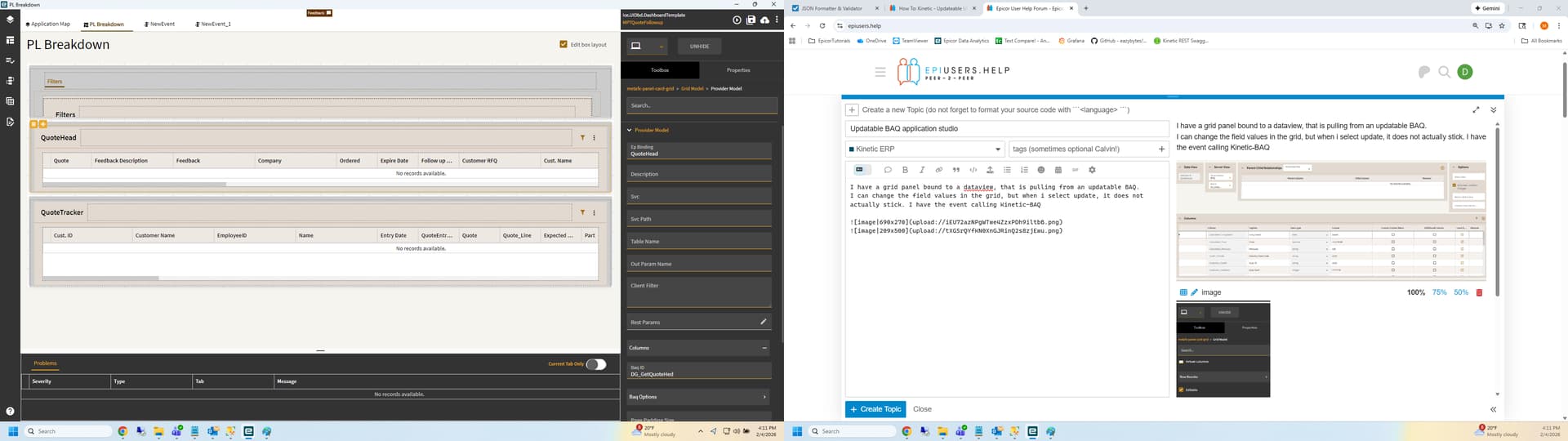Viewport: 1568px width, 441px height.
Task: Open the events icon in left sidebar
Action: pos(10,81)
